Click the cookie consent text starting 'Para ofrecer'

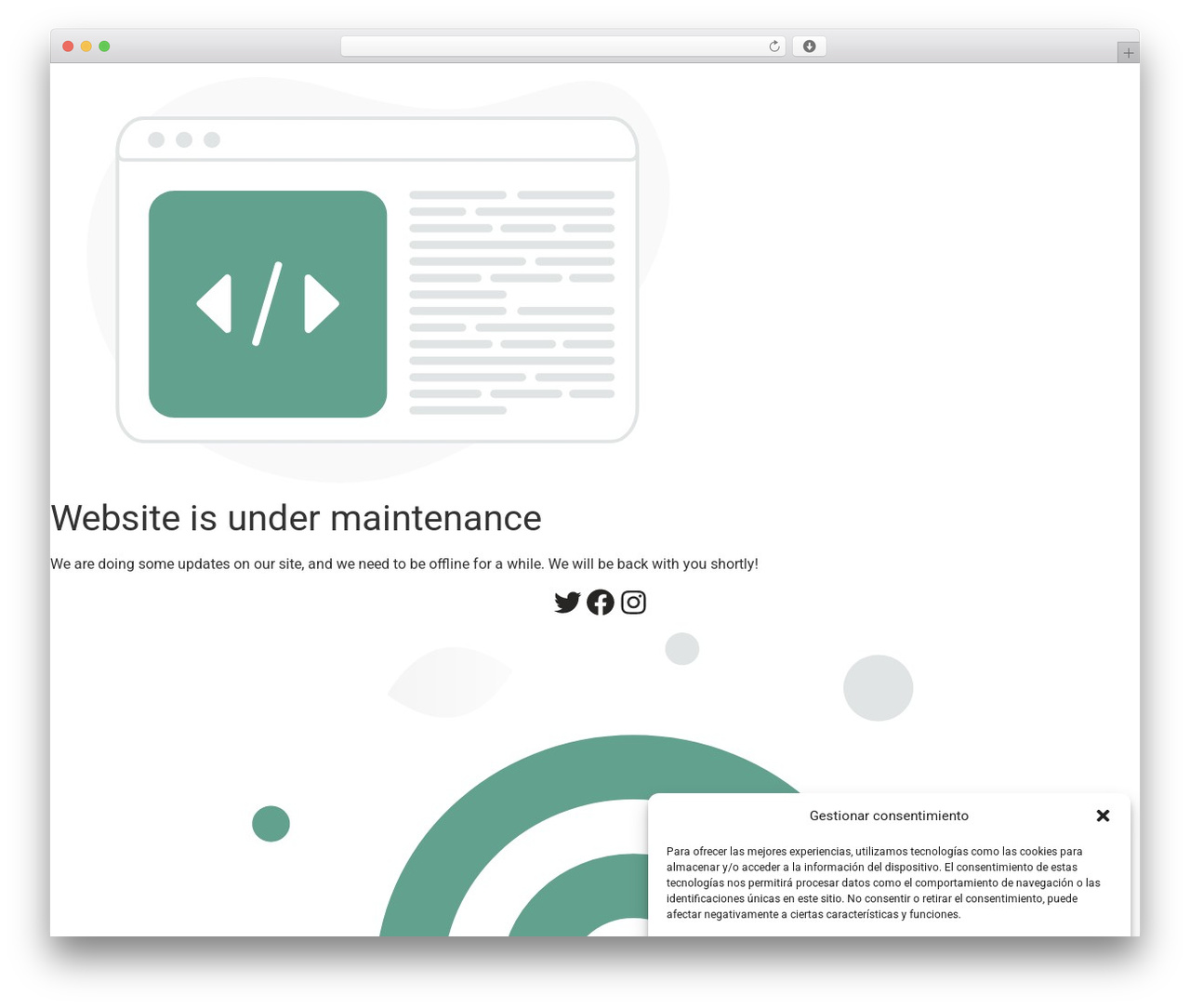click(883, 882)
